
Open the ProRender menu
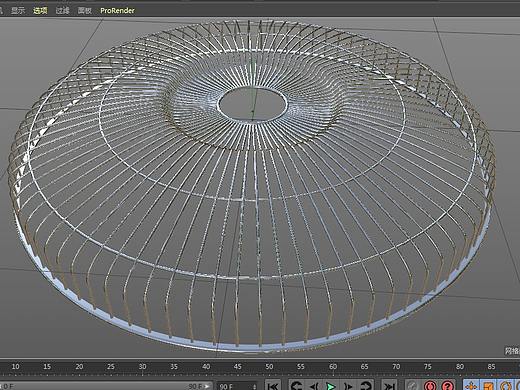[x=117, y=10]
